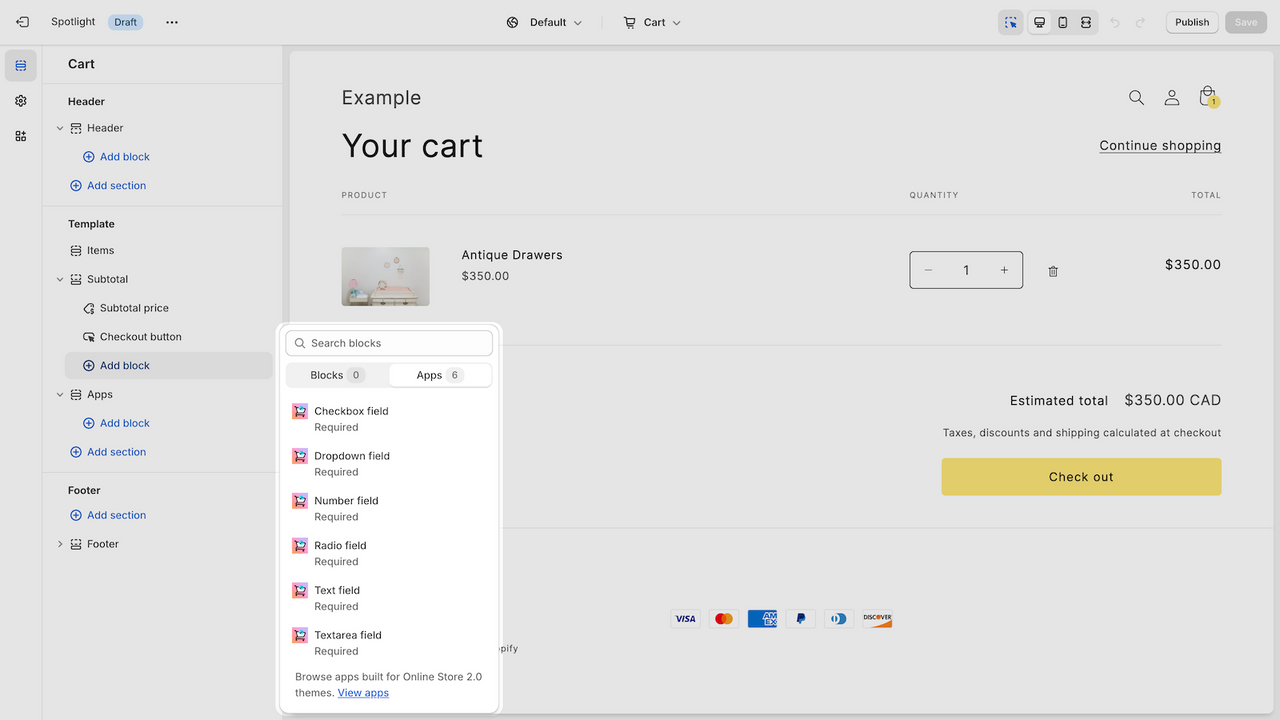Click the Discover payment icon
Image resolution: width=1280 pixels, height=720 pixels.
tap(877, 619)
